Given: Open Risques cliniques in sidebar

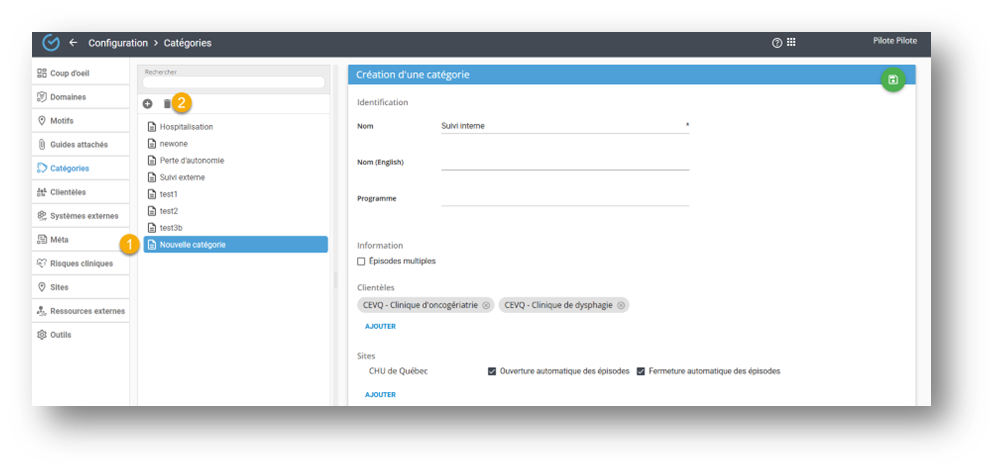Looking at the screenshot, I should [x=81, y=263].
